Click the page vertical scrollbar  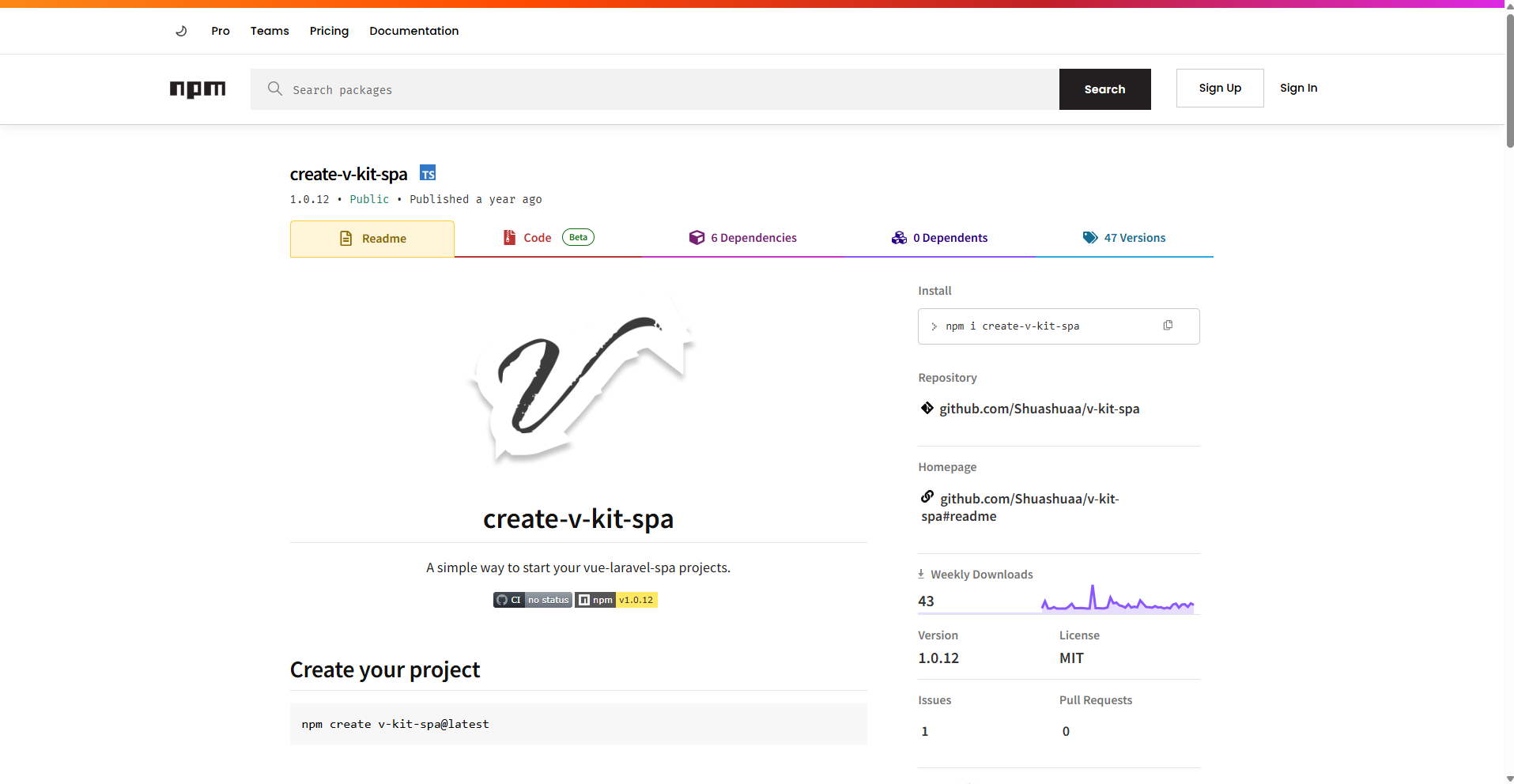point(1509,79)
